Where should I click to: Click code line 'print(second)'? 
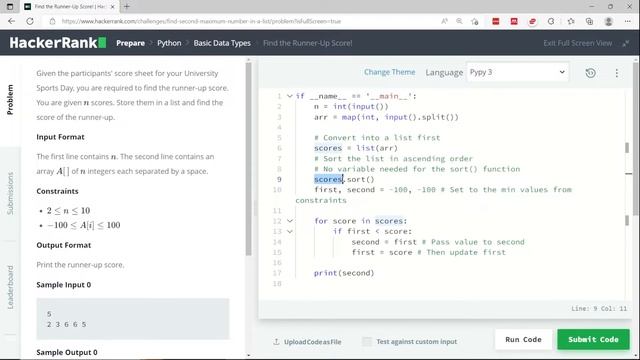344,273
